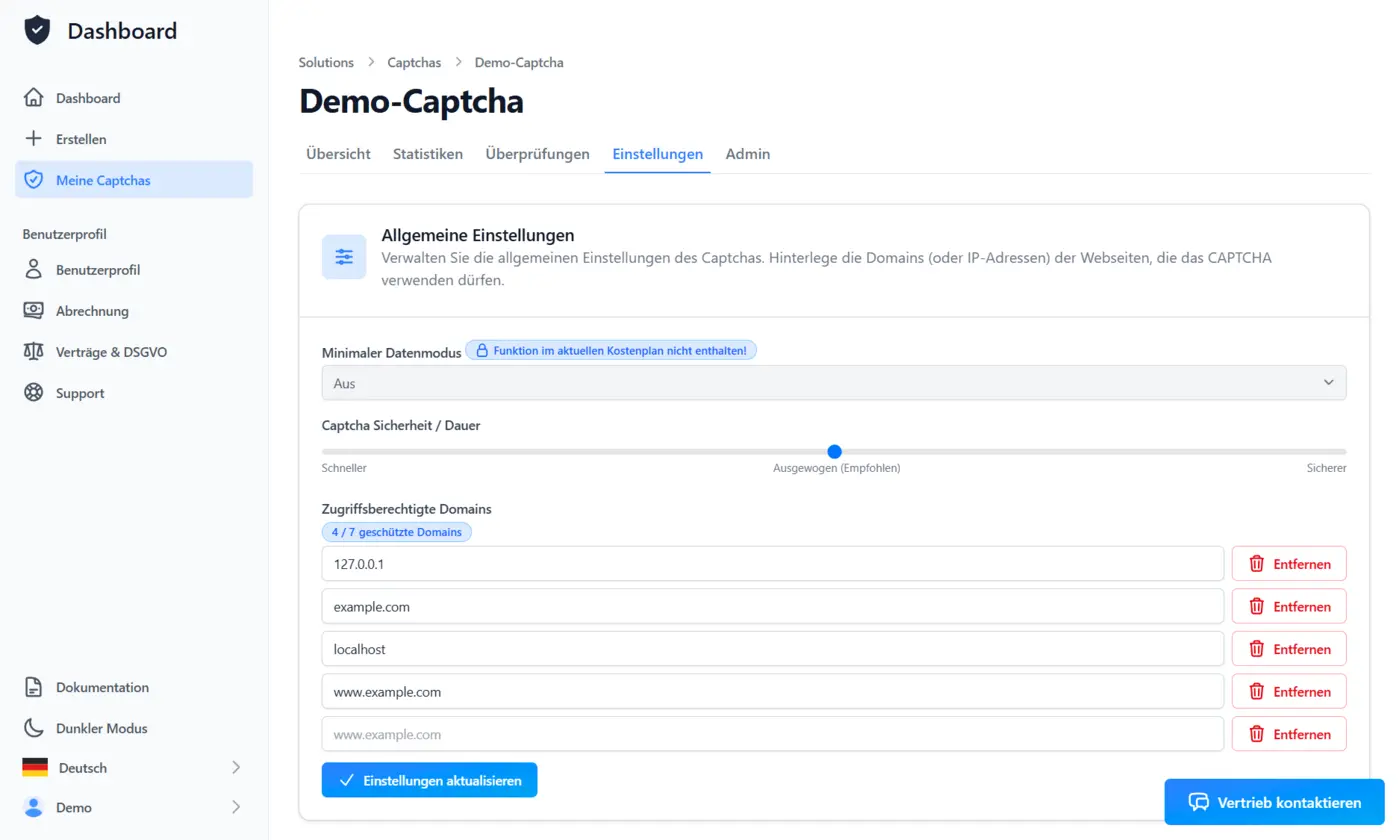Click the German flag icon

(35, 768)
